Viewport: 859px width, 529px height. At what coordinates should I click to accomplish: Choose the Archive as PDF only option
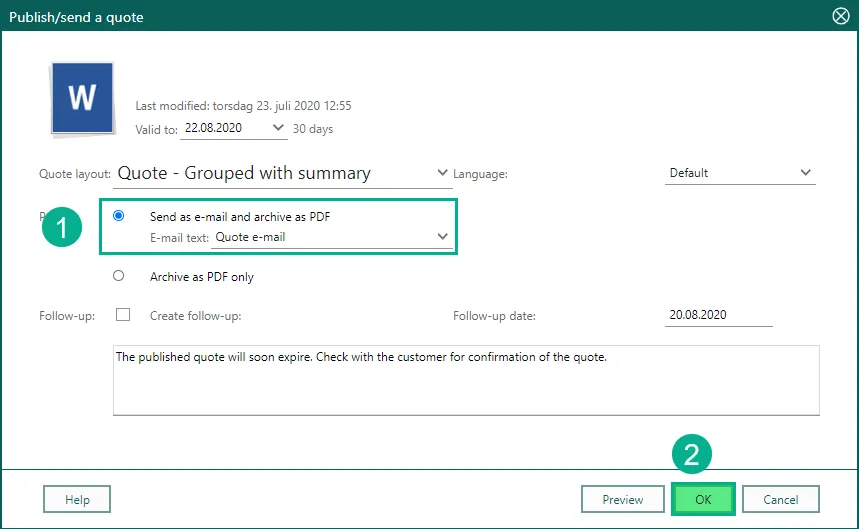click(119, 276)
